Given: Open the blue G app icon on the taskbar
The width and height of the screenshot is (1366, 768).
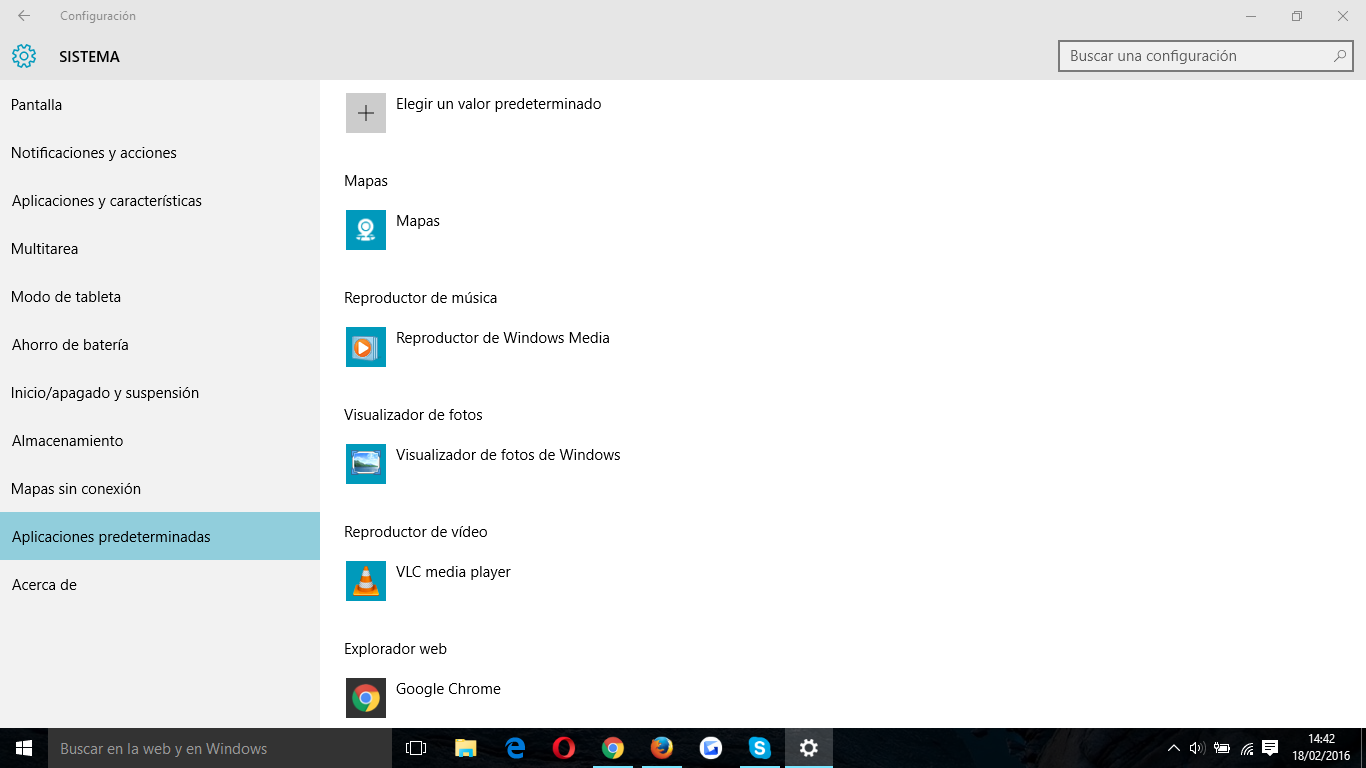Looking at the screenshot, I should point(711,748).
